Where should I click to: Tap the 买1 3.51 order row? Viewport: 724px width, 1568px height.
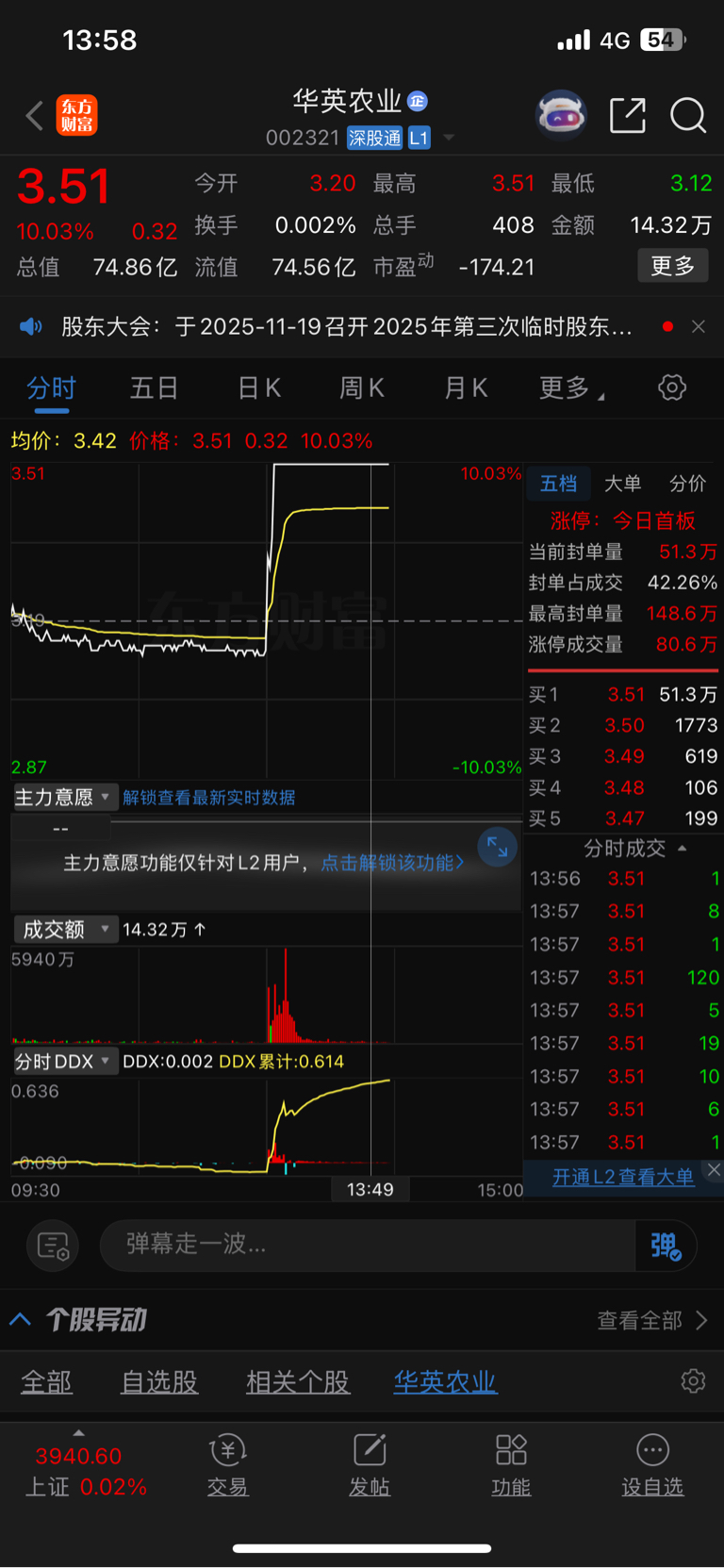pyautogui.click(x=623, y=695)
